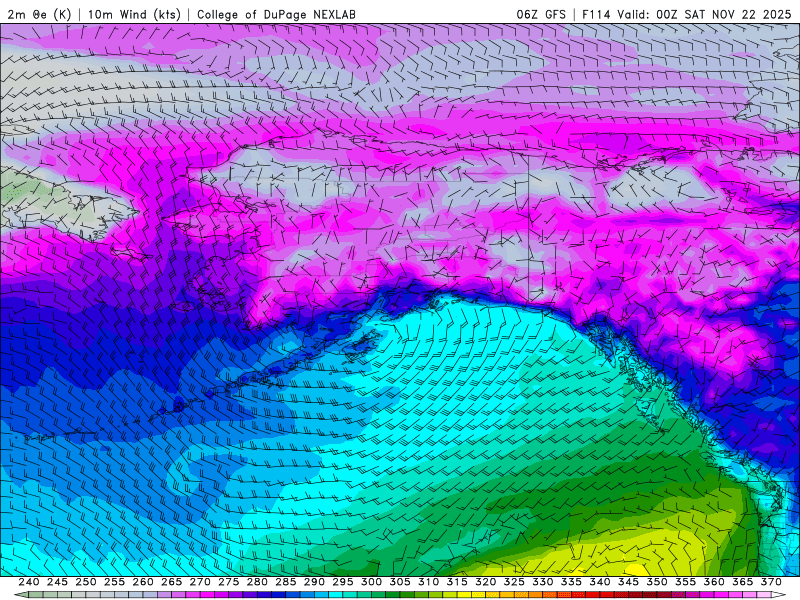Select the 245 value on the color scale
The height and width of the screenshot is (600, 800).
click(57, 582)
